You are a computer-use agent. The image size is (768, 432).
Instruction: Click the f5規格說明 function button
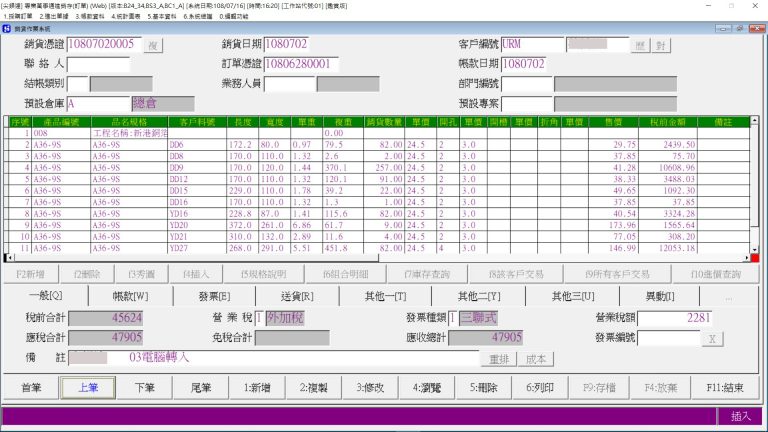click(x=264, y=274)
